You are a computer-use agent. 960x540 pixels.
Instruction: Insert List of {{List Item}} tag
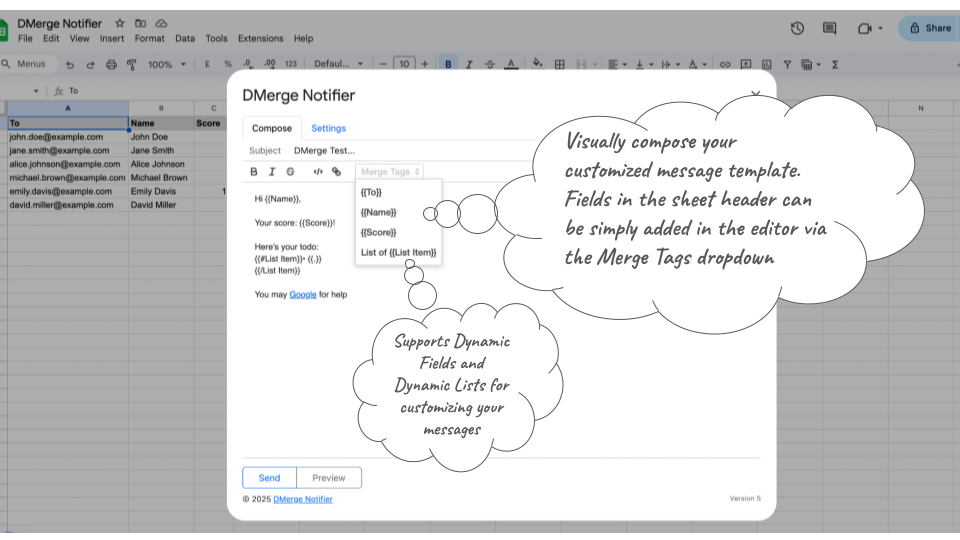point(399,252)
